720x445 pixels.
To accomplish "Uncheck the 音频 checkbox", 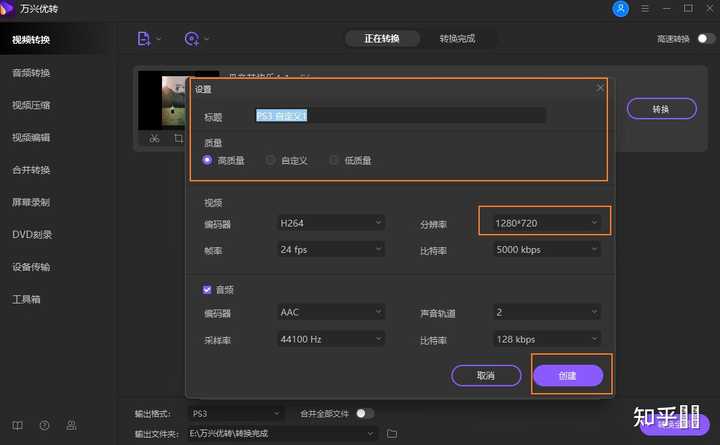I will [207, 289].
